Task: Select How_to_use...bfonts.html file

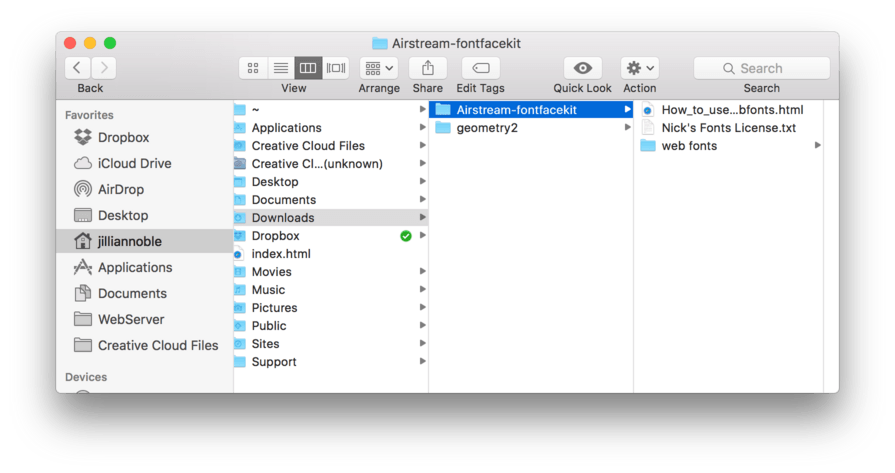Action: click(x=728, y=110)
